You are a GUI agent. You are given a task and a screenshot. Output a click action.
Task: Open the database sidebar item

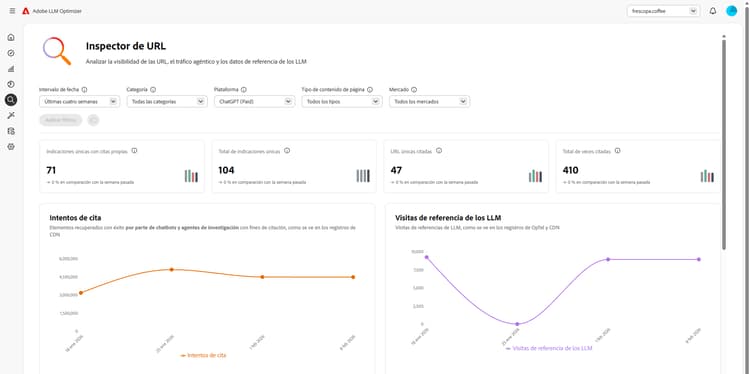11,131
